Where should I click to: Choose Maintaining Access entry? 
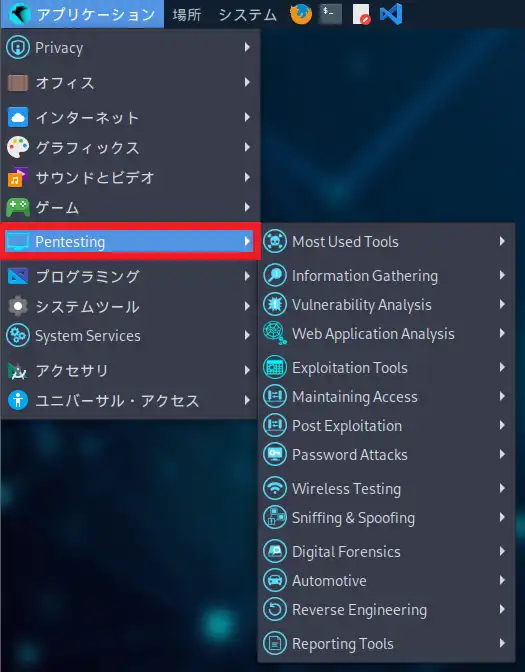coord(385,396)
